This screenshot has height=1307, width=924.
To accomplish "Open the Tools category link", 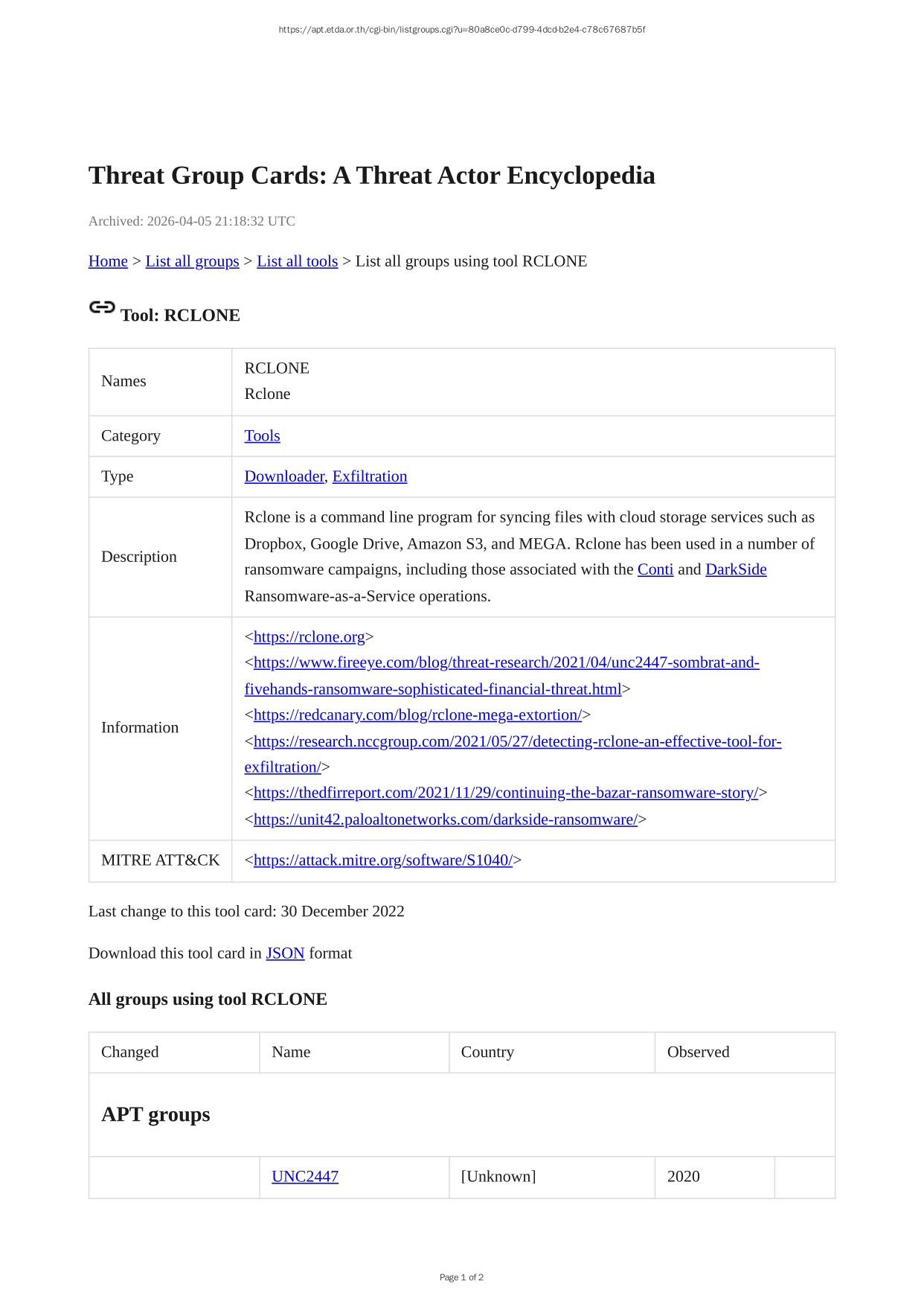I will [x=262, y=436].
